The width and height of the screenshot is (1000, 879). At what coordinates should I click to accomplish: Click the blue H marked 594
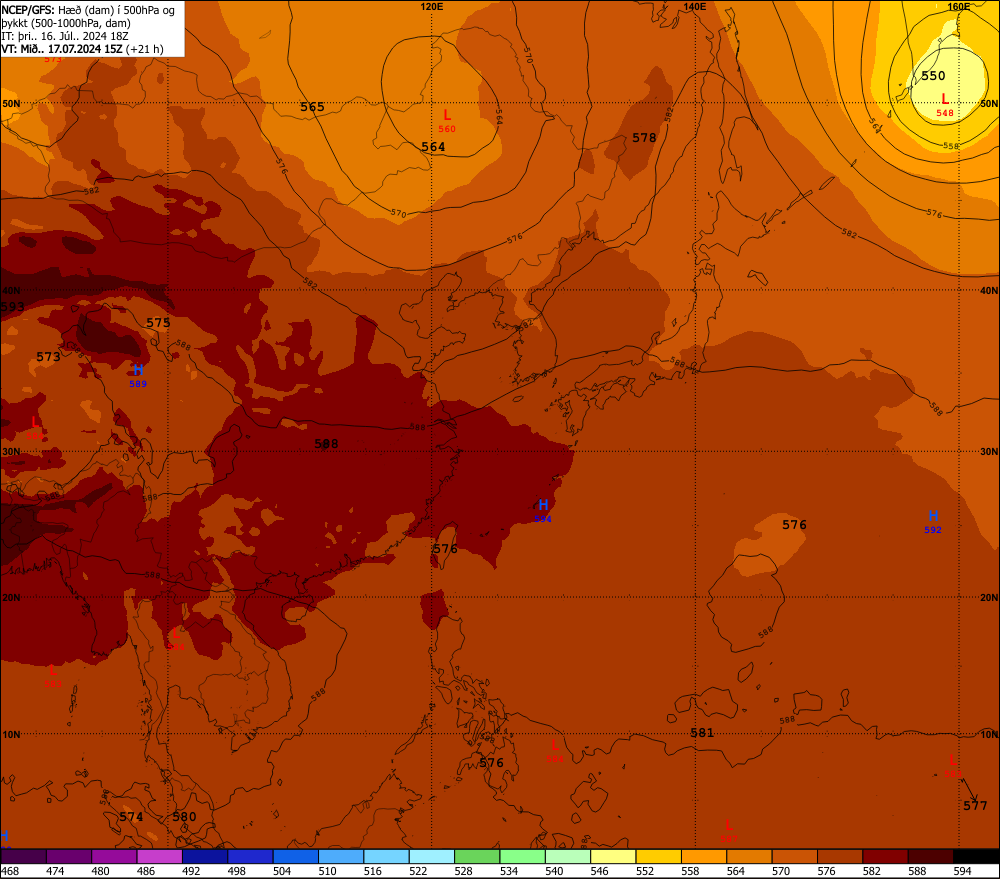[543, 505]
